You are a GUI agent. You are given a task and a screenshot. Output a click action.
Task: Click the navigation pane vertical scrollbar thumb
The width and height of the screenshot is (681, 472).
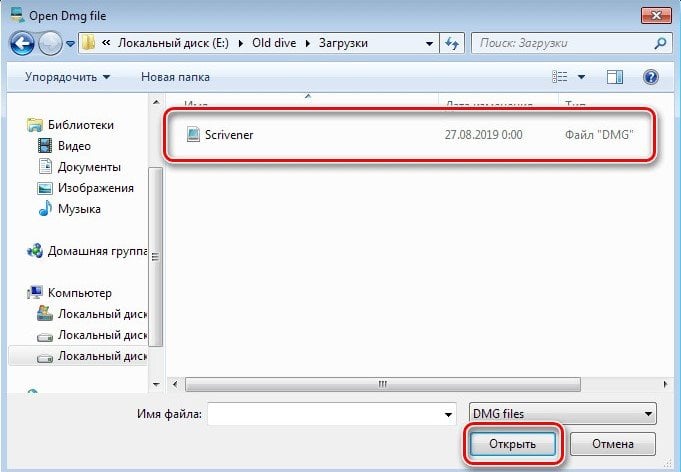156,257
